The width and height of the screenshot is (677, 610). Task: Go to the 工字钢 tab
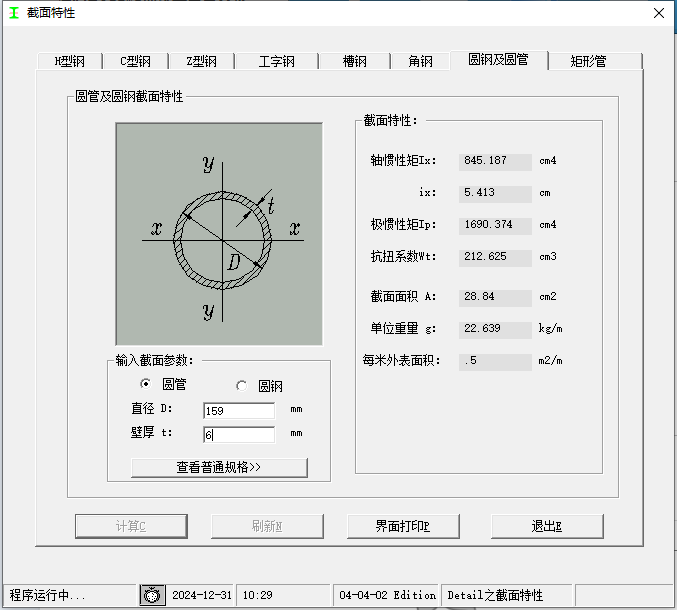point(277,61)
